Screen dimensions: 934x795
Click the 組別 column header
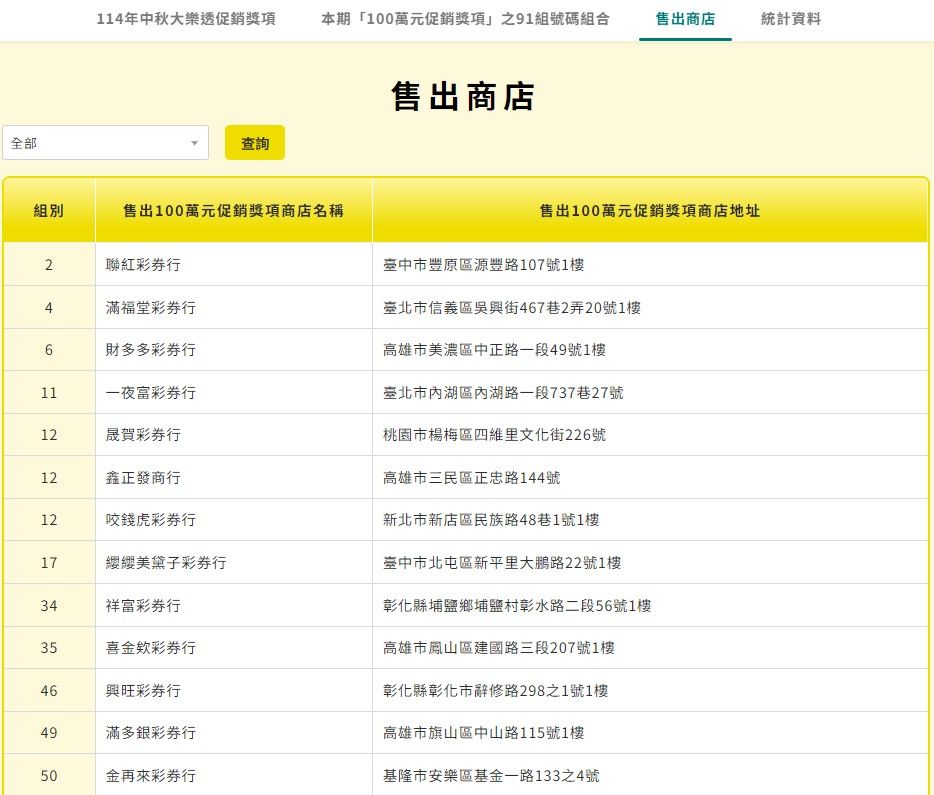[49, 211]
